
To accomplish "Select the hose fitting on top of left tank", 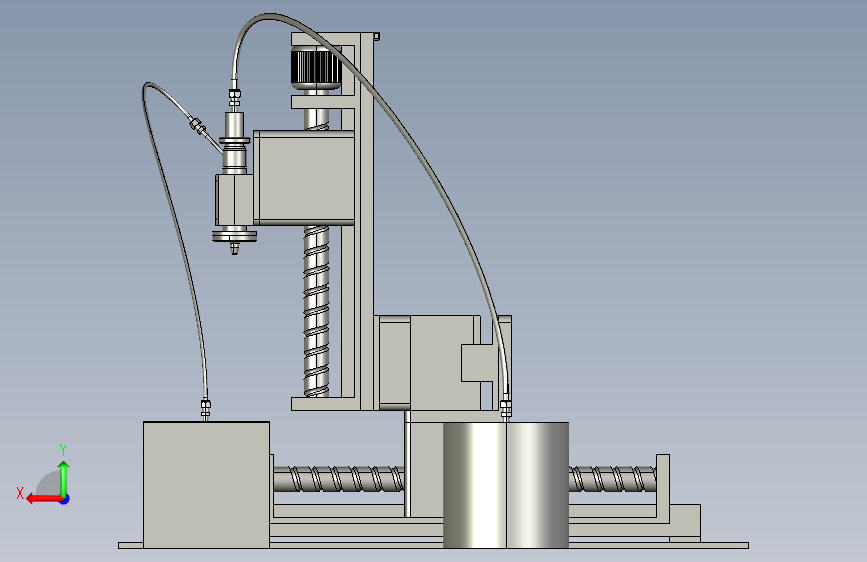I will pos(206,409).
